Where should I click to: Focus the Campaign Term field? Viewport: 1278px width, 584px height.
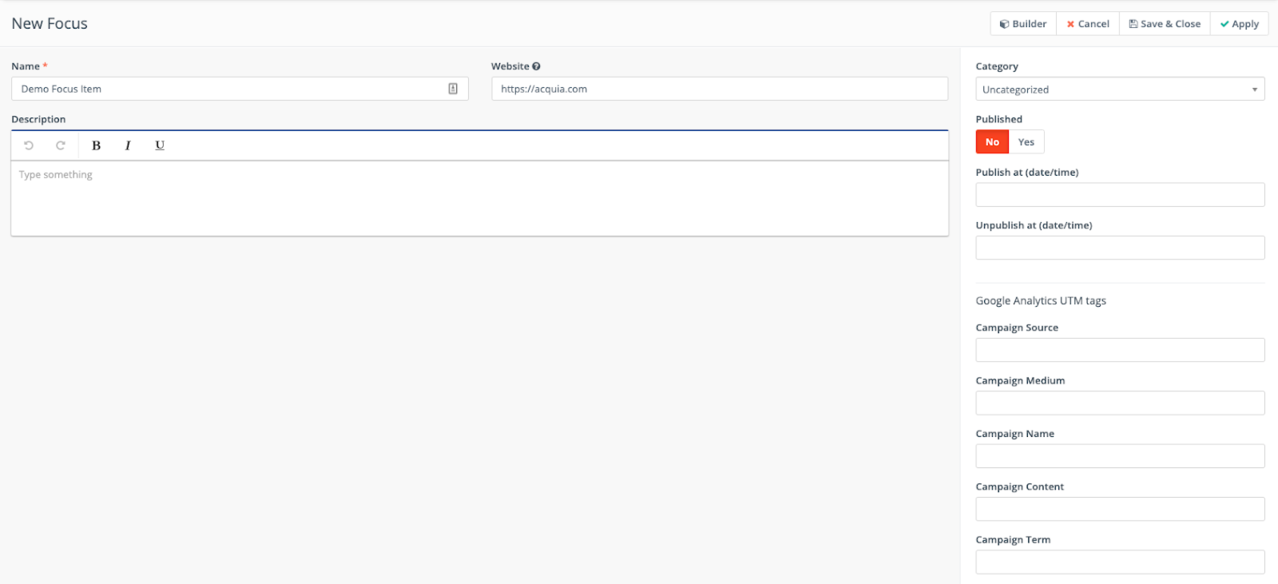[1120, 562]
